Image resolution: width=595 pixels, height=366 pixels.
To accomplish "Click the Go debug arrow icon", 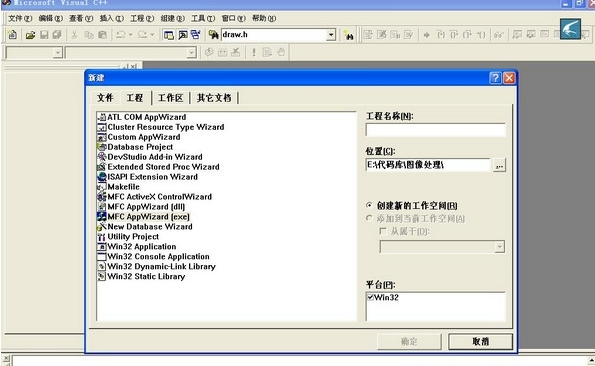I will point(427,35).
